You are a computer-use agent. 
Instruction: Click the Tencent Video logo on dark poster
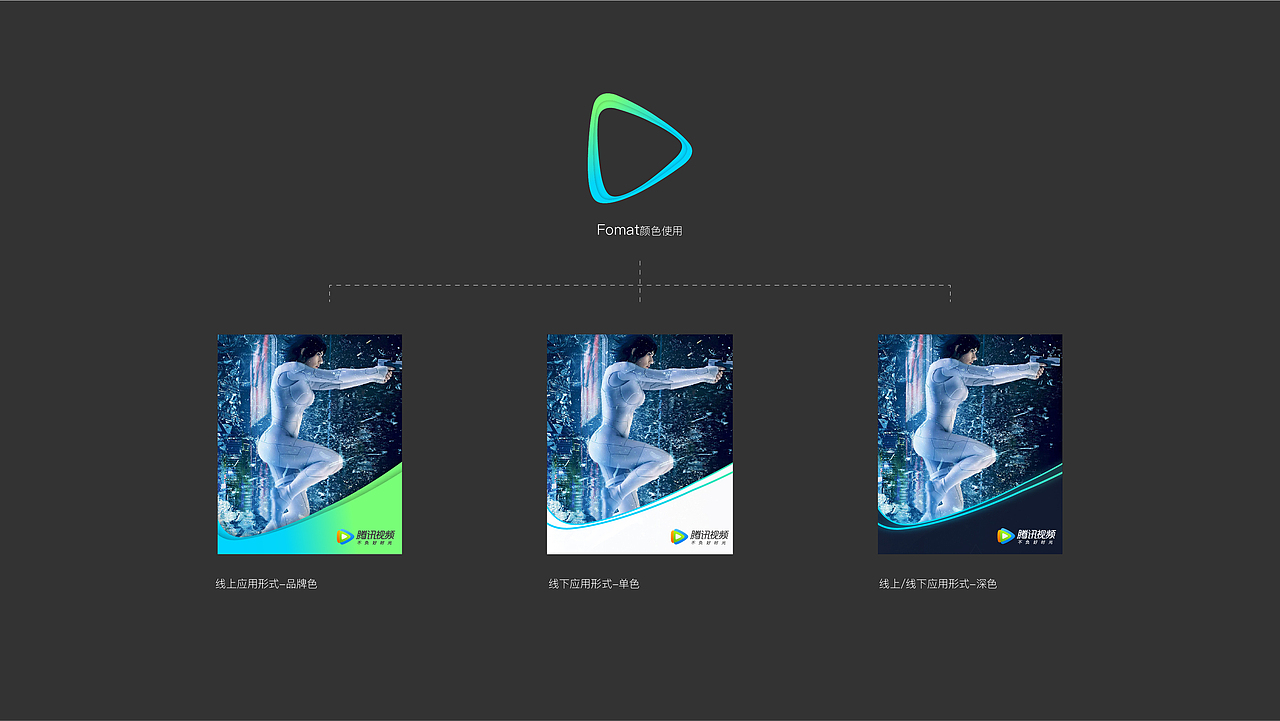[x=1027, y=536]
